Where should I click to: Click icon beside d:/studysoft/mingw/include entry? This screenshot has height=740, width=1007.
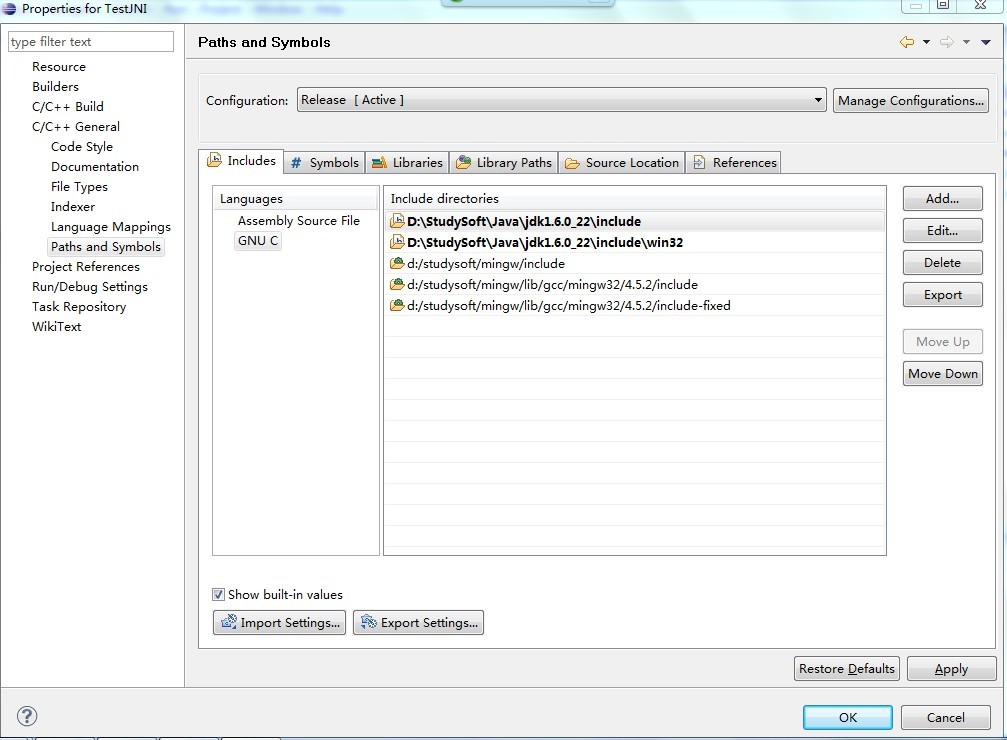398,263
